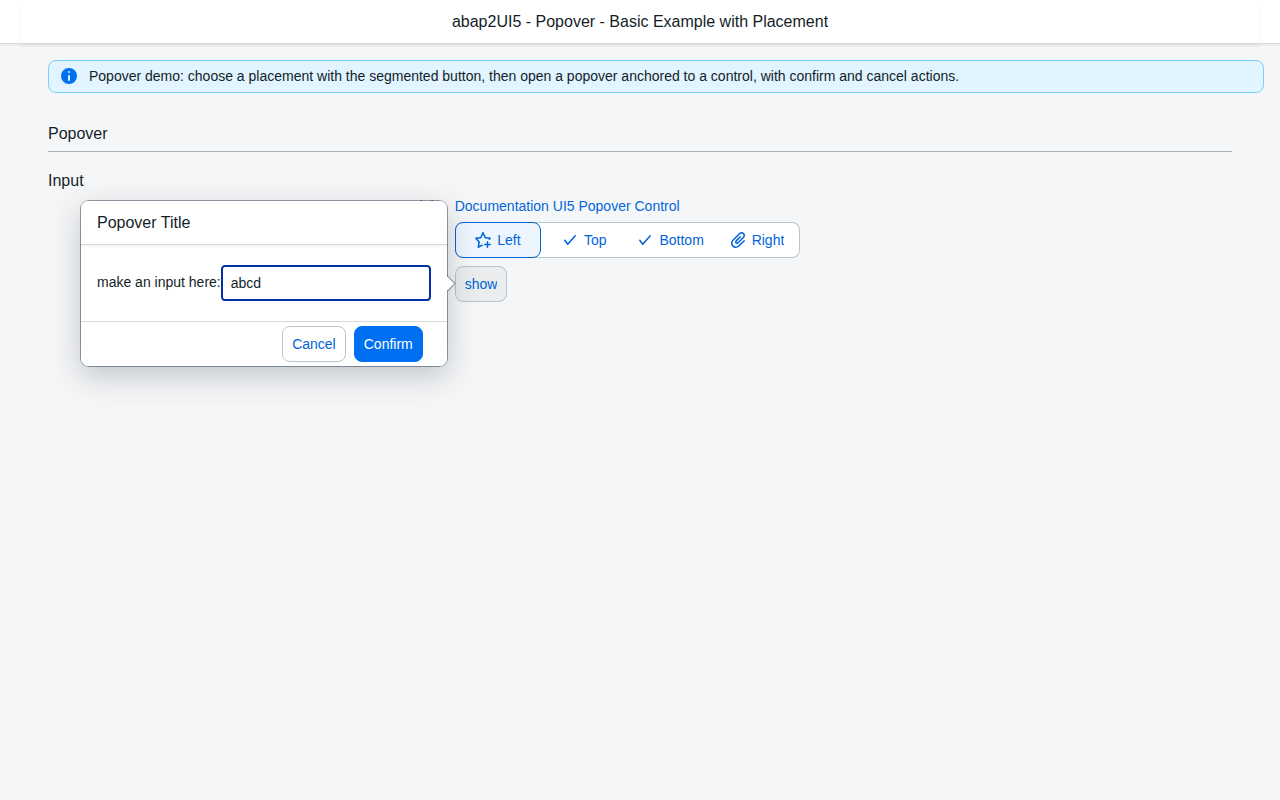1280x800 pixels.
Task: Click the Popover demo message strip text
Action: click(x=524, y=76)
